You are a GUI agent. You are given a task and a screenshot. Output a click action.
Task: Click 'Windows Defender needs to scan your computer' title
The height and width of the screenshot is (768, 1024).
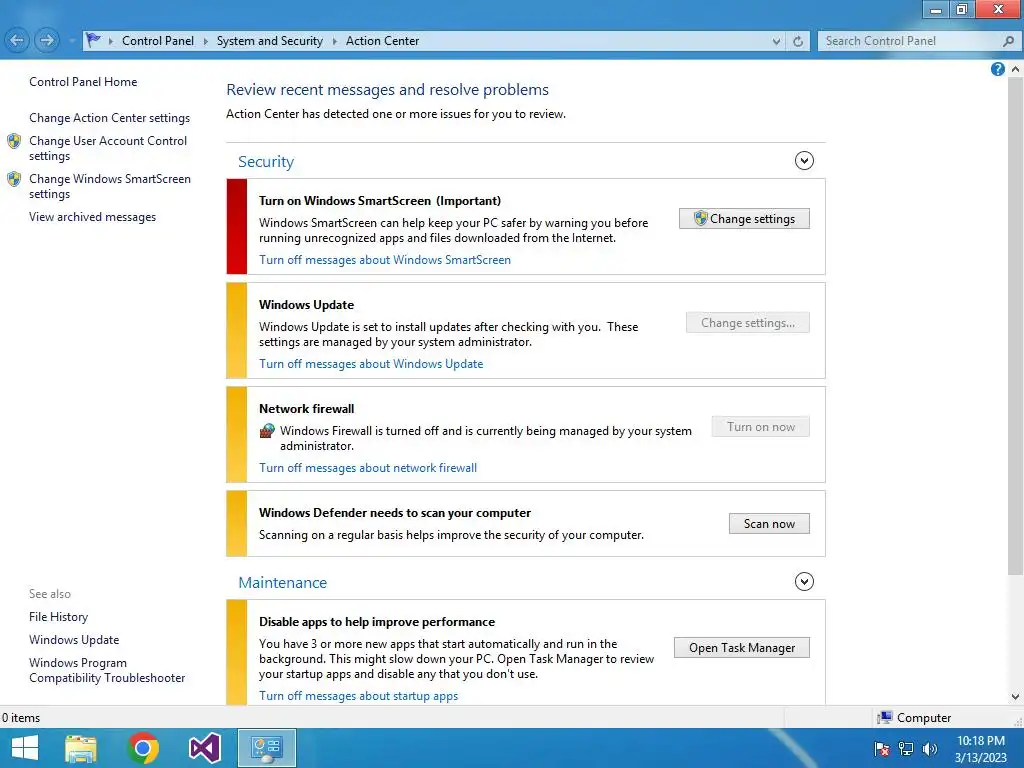[394, 513]
